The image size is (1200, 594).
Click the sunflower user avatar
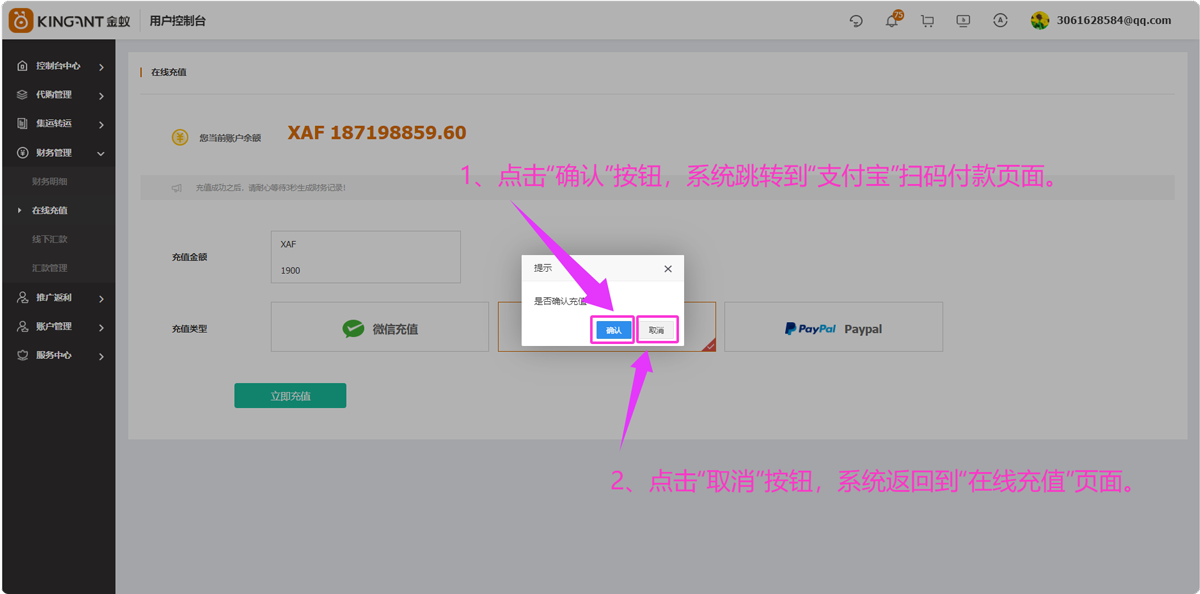(1040, 20)
